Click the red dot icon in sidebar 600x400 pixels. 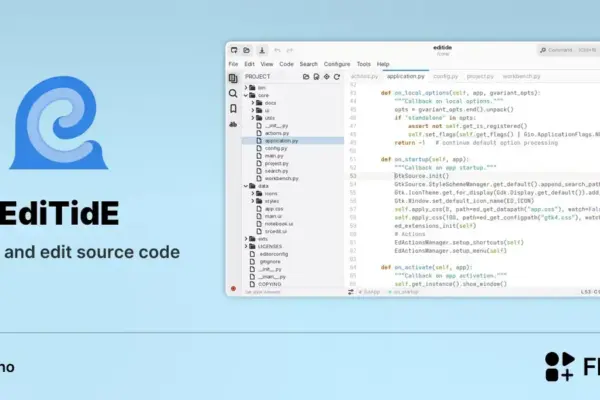point(233,289)
